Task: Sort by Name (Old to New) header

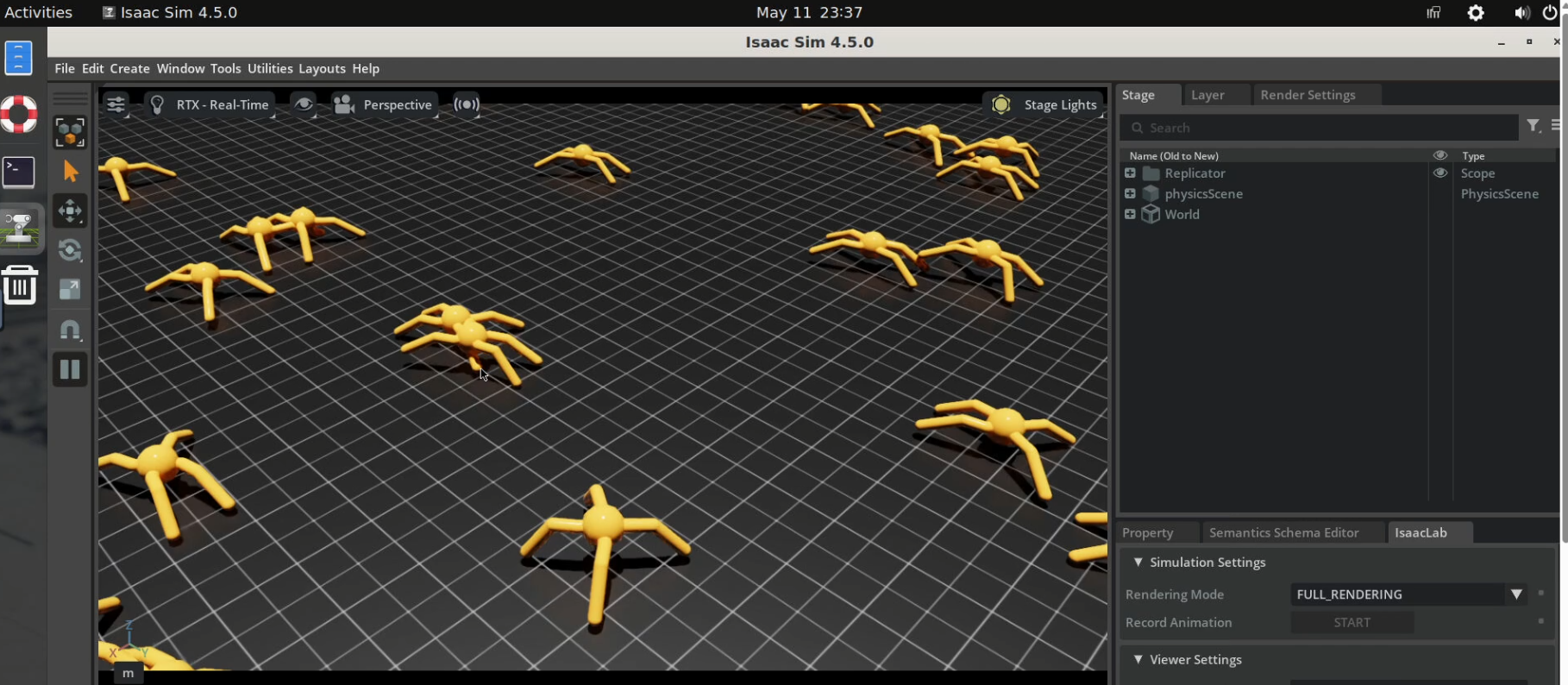Action: point(1174,156)
